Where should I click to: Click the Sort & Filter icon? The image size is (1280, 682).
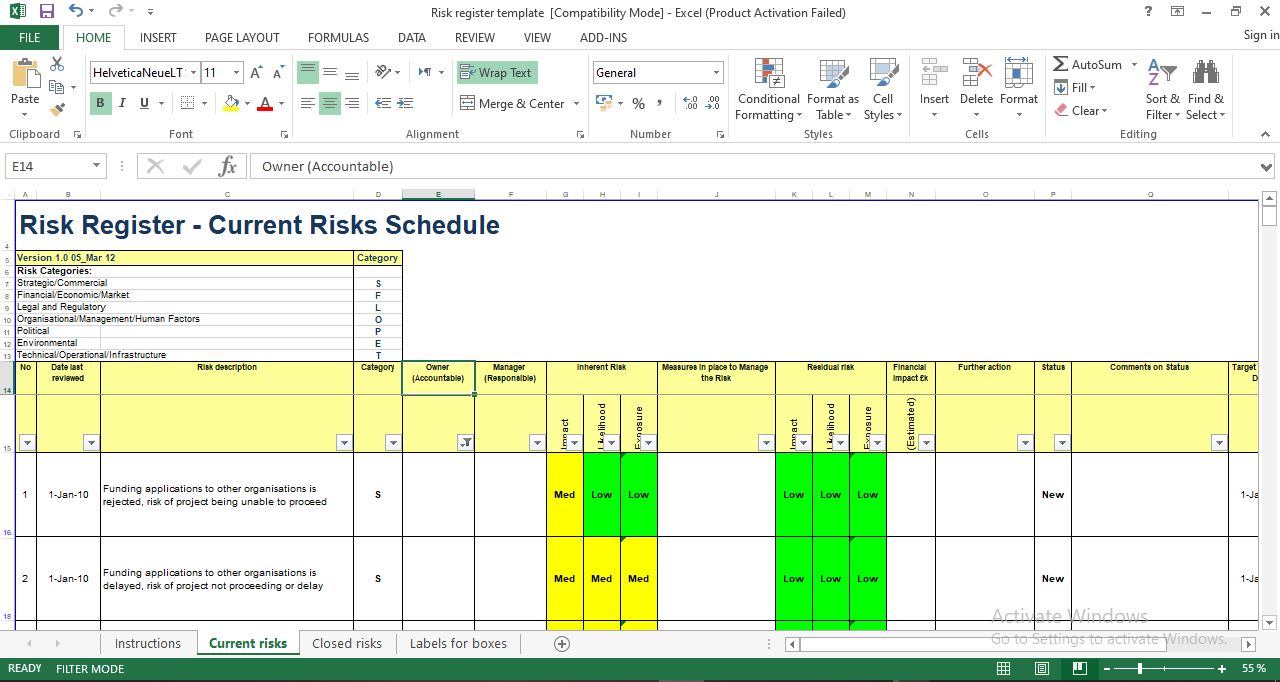(x=1161, y=90)
